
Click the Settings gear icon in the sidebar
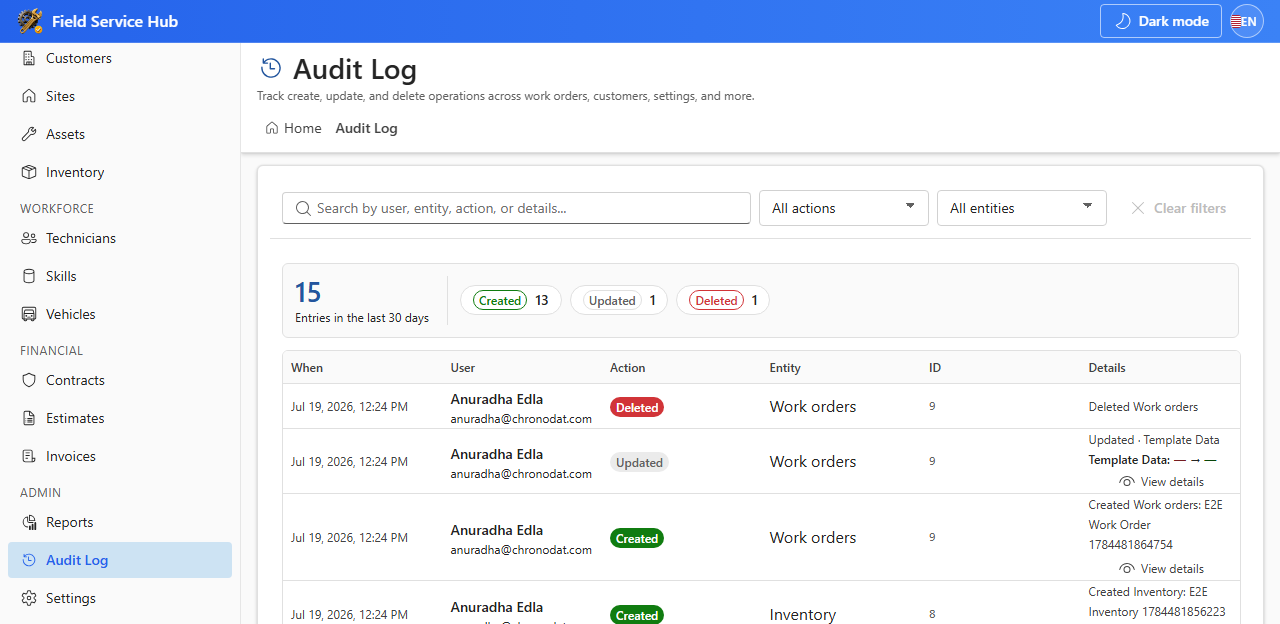[29, 598]
